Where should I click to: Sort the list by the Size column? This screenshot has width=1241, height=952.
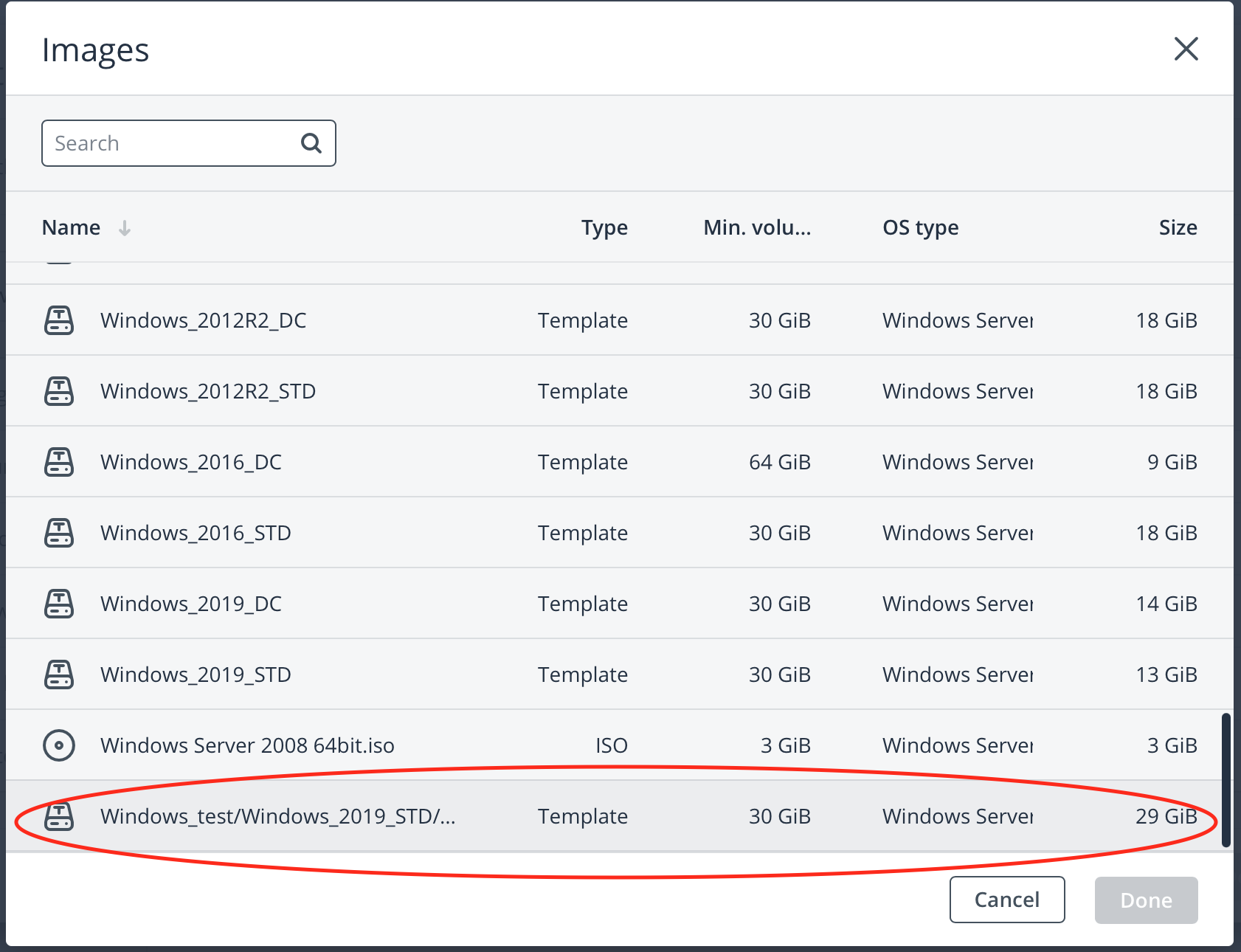pyautogui.click(x=1178, y=227)
